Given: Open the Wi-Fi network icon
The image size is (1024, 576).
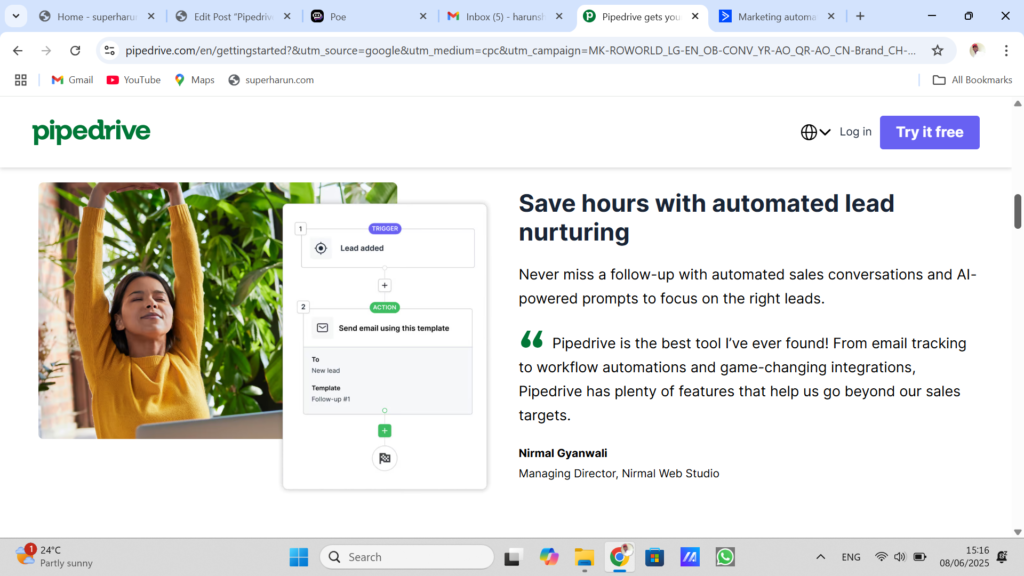Looking at the screenshot, I should click(881, 557).
